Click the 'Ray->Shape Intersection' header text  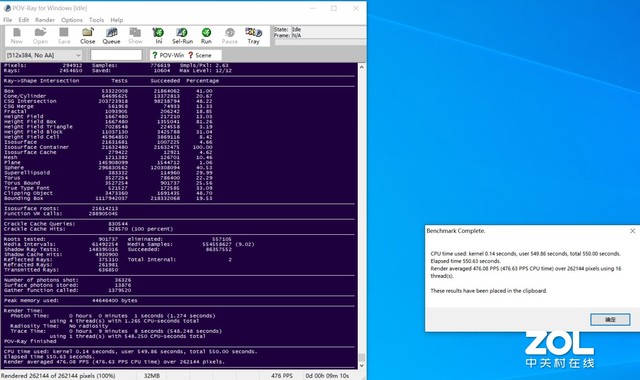click(x=42, y=81)
